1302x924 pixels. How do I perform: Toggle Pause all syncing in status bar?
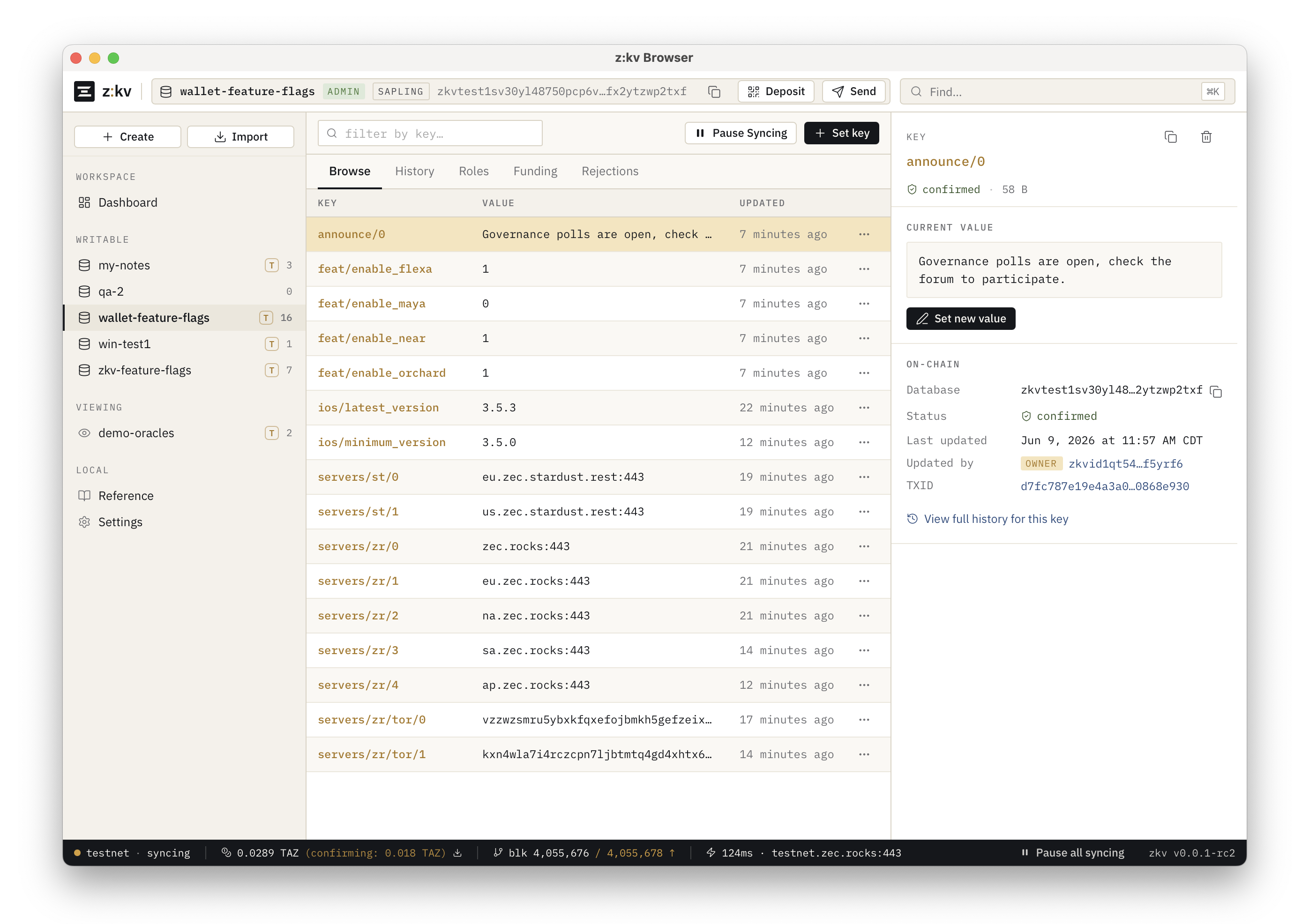coord(1073,853)
